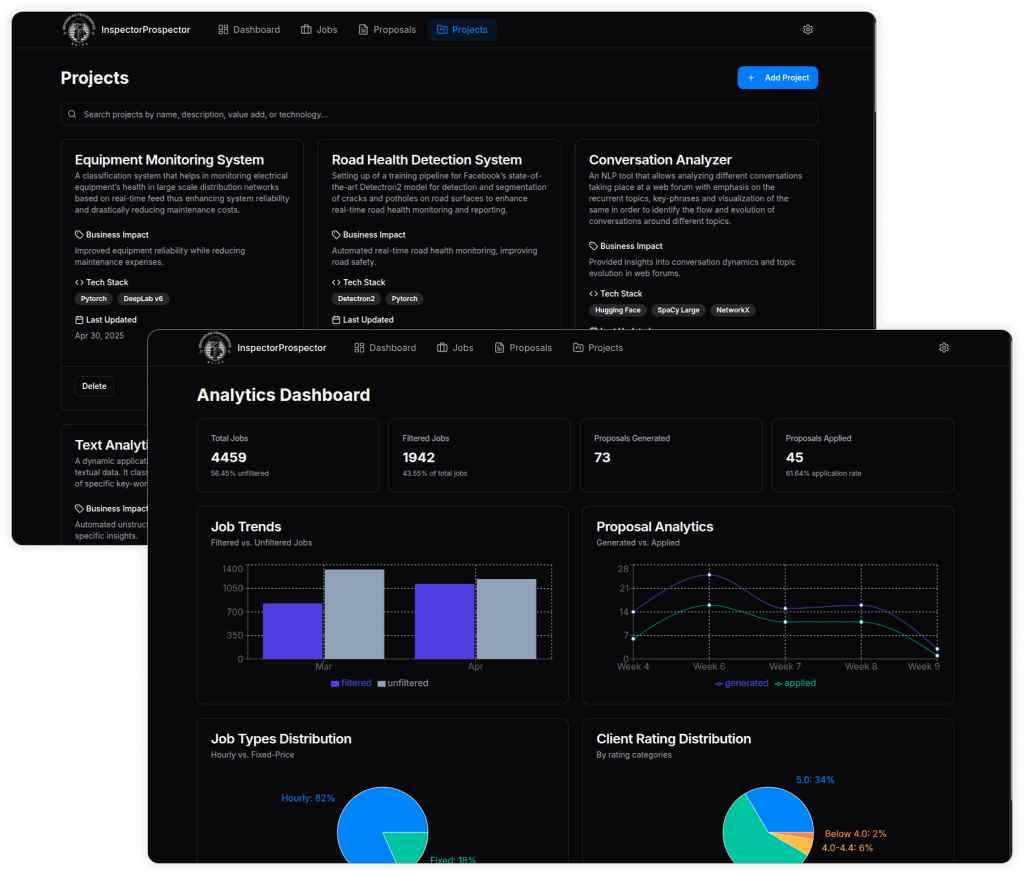Click the purple filtered bar for Mar
The height and width of the screenshot is (875, 1024).
click(293, 631)
